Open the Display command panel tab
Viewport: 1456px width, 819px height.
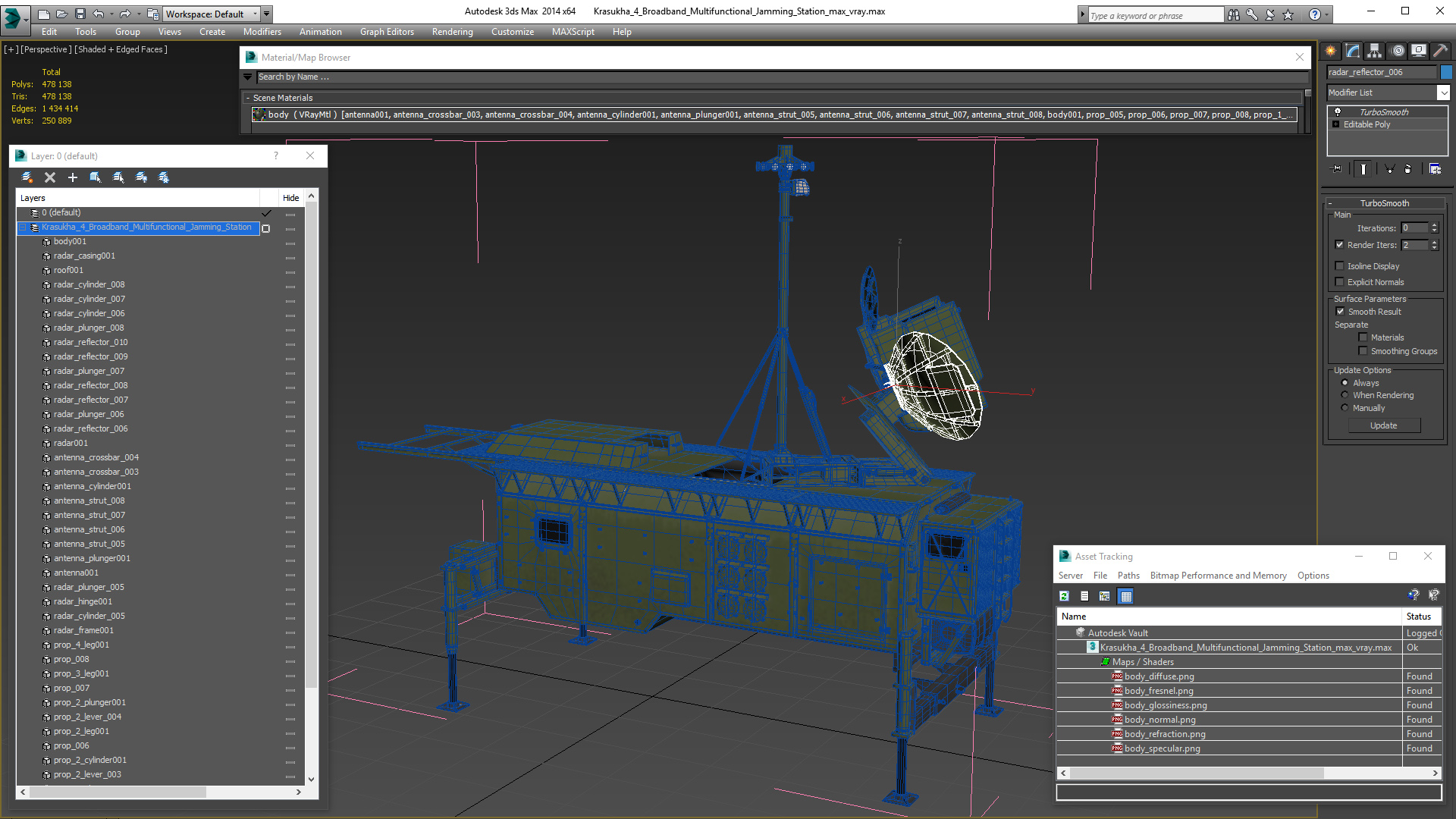1419,51
